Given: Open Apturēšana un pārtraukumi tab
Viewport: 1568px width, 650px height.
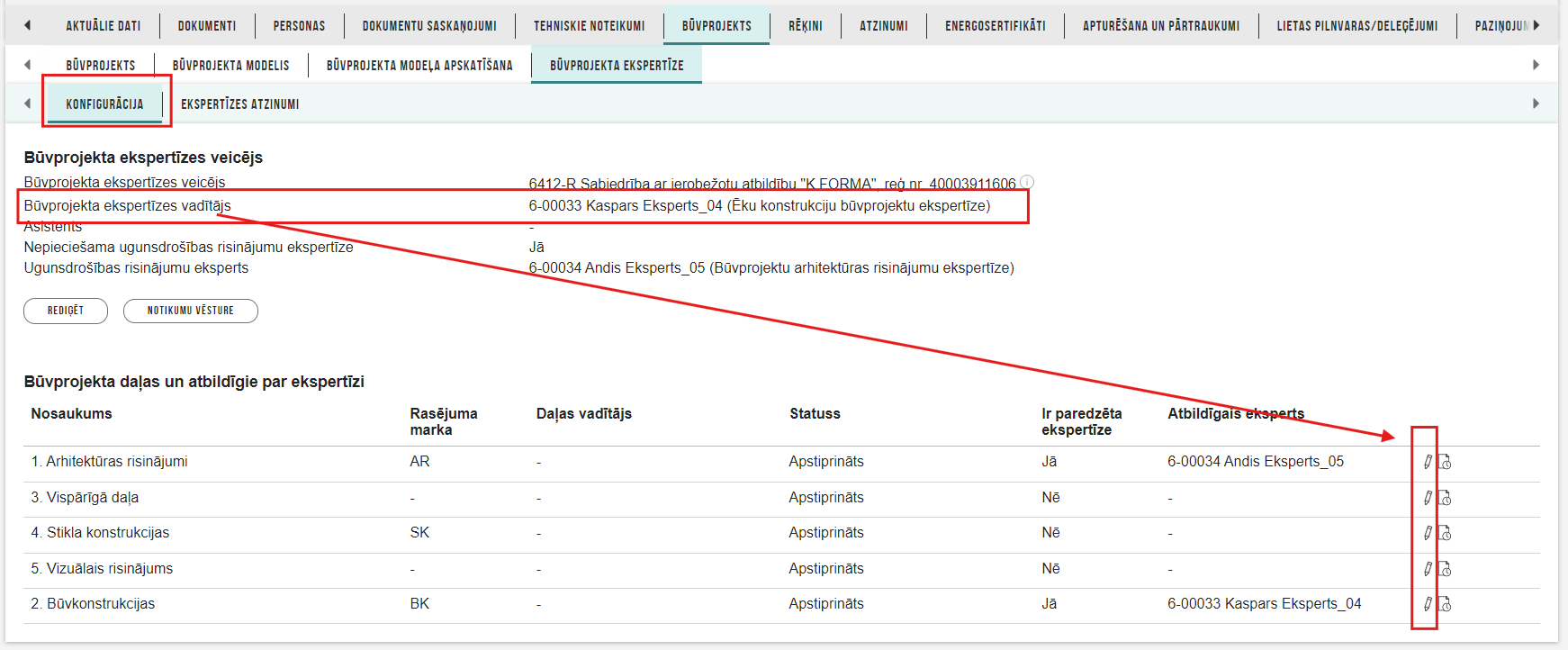Looking at the screenshot, I should point(1161,26).
